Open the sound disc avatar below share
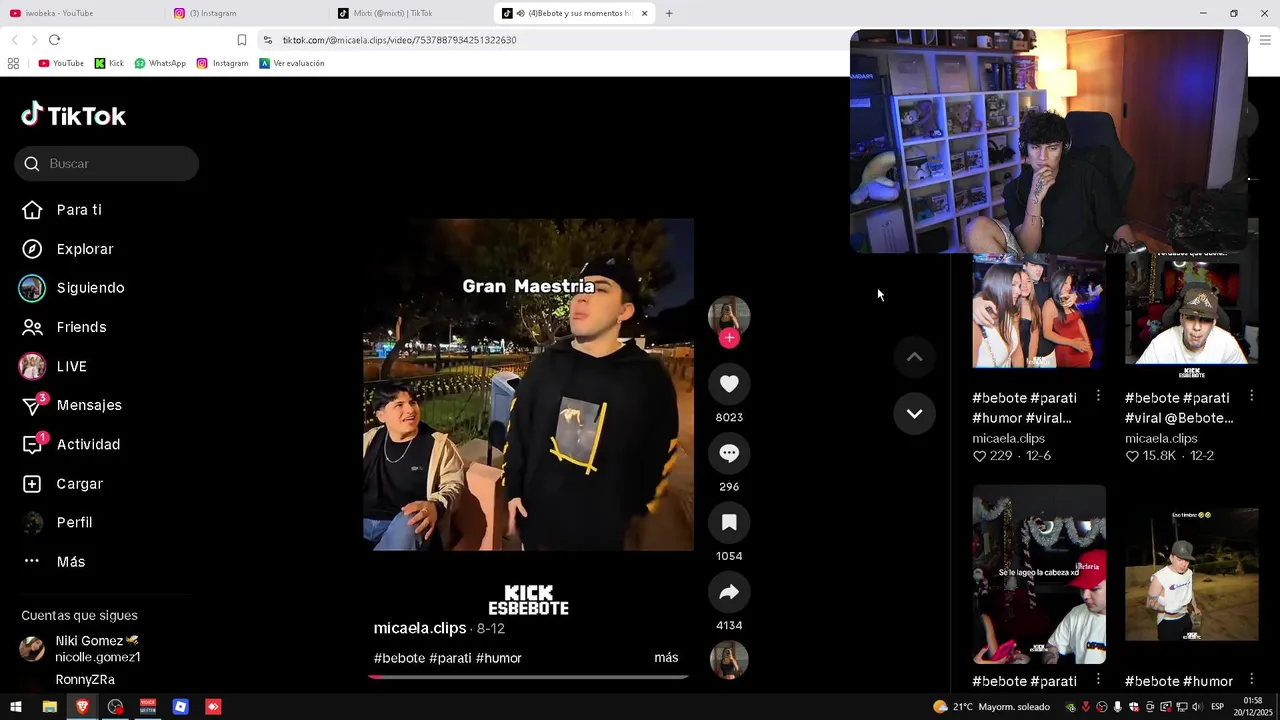This screenshot has height=720, width=1280. (729, 660)
